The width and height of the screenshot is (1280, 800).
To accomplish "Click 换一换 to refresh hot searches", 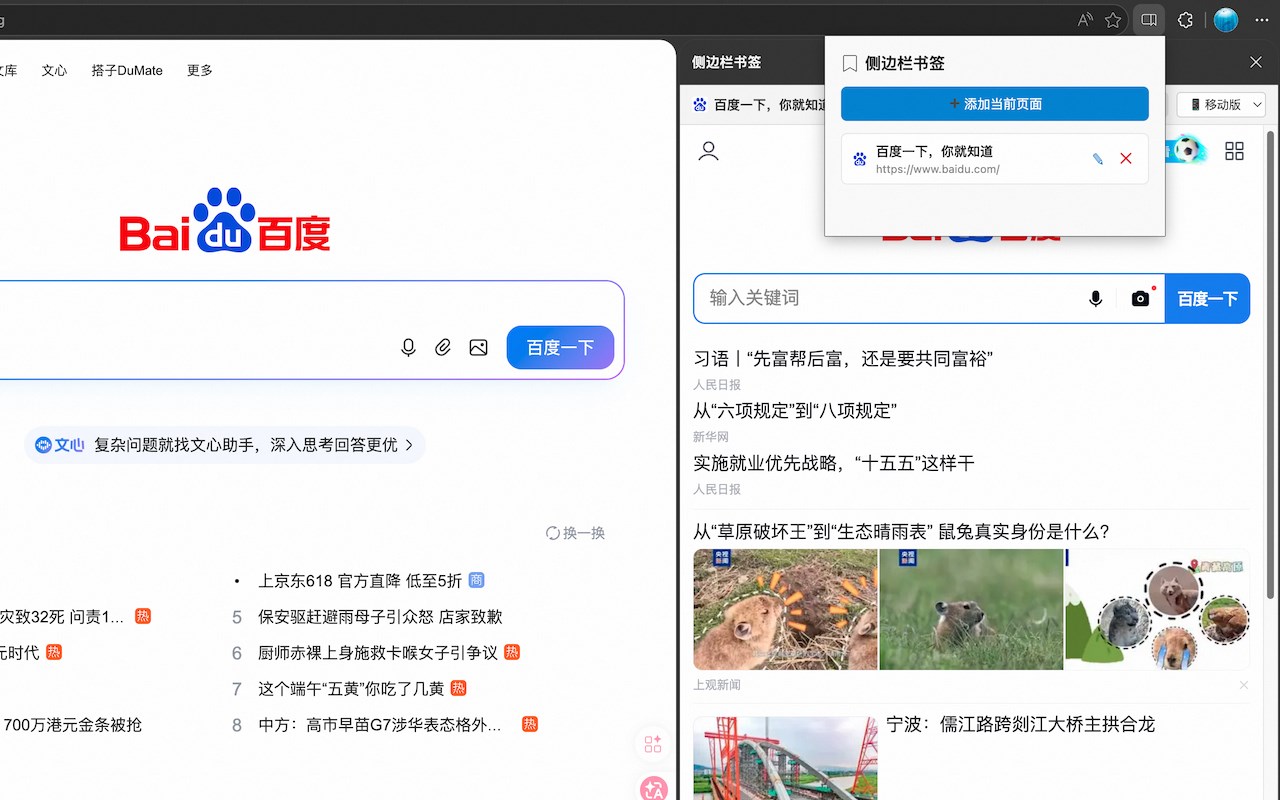I will click(575, 533).
